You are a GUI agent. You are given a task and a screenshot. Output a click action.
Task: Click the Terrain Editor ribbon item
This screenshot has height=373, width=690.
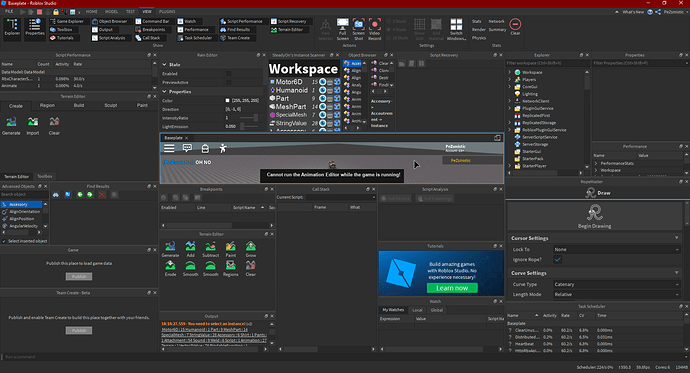click(x=287, y=29)
